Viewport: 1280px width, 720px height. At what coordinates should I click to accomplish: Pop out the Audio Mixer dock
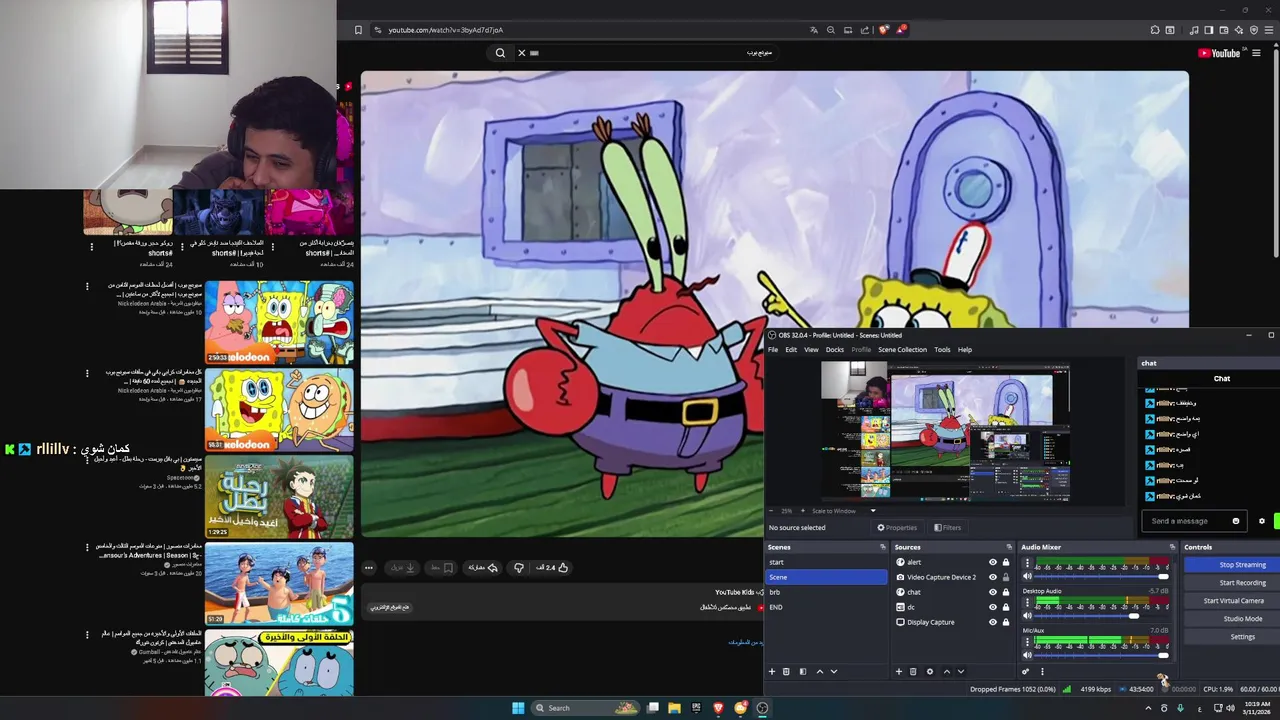coord(1172,547)
